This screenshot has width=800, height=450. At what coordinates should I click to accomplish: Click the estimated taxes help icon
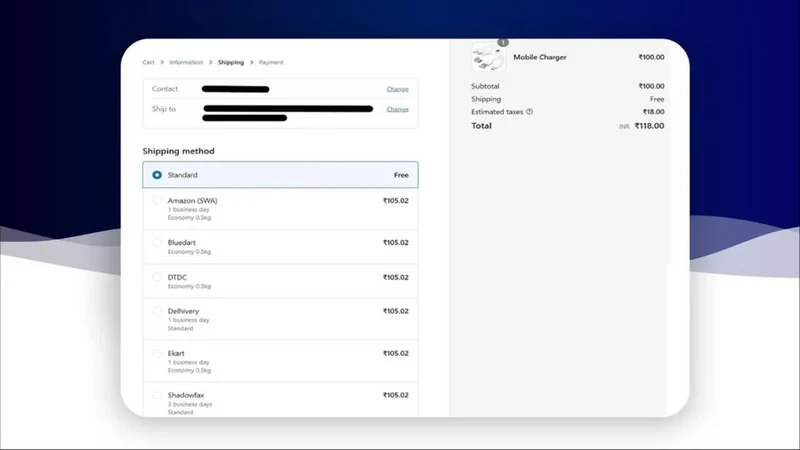(529, 112)
